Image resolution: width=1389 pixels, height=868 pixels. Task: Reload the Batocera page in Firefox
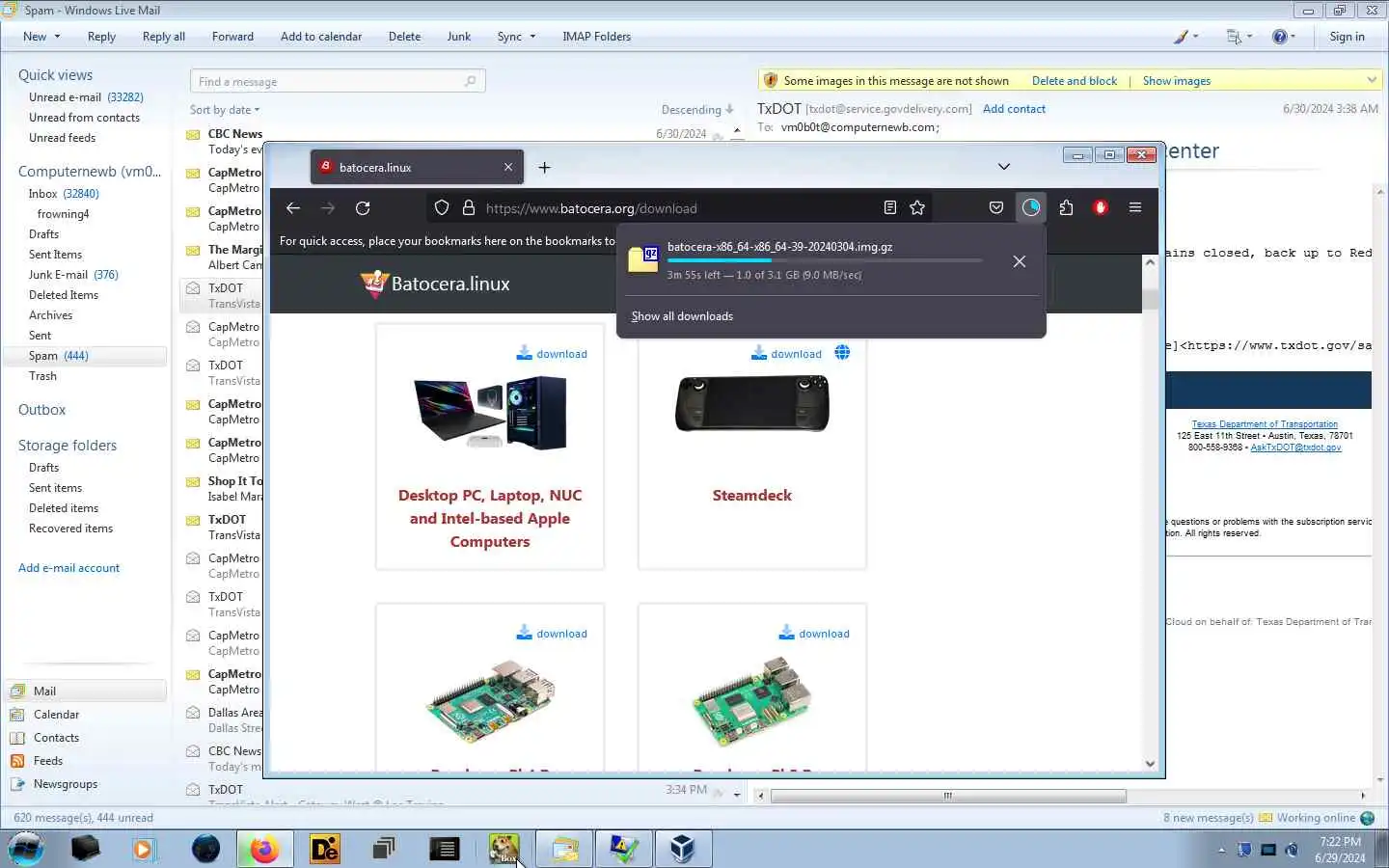[363, 208]
